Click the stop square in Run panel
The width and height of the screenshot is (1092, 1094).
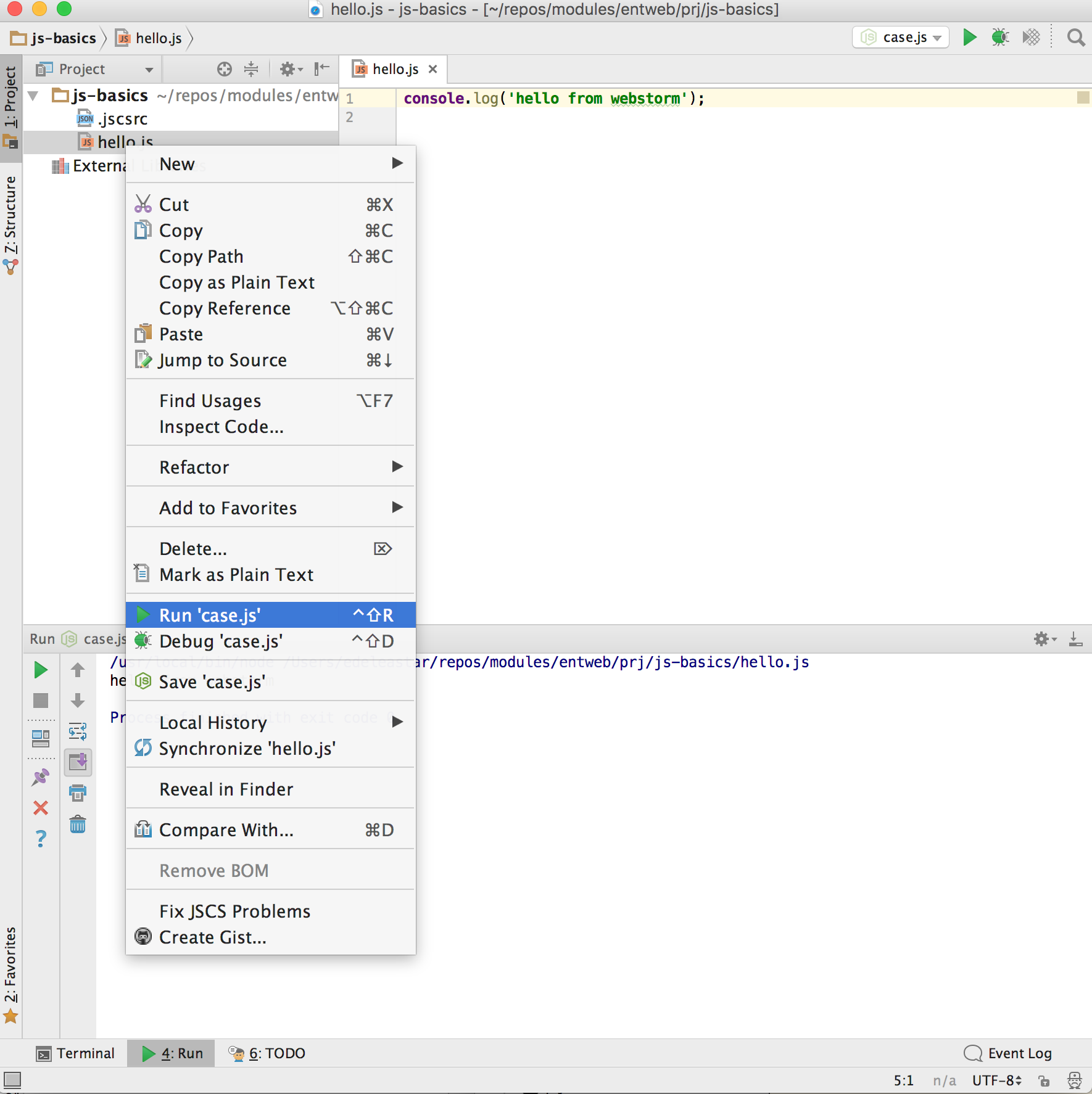(x=41, y=701)
